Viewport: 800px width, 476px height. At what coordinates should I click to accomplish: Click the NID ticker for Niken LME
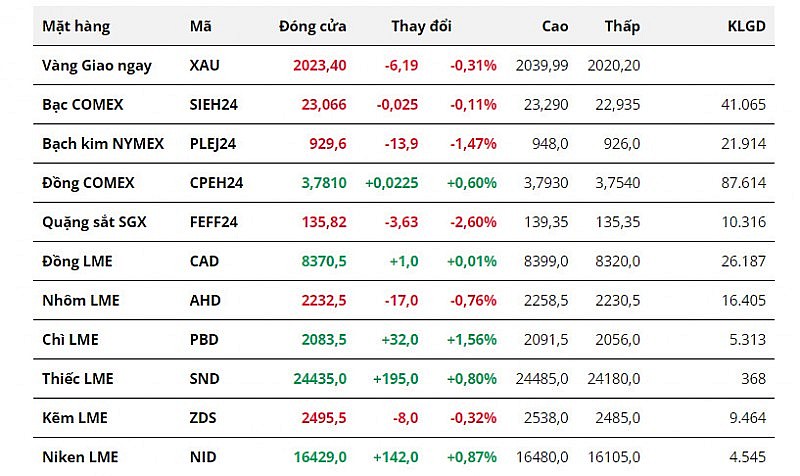click(x=202, y=457)
